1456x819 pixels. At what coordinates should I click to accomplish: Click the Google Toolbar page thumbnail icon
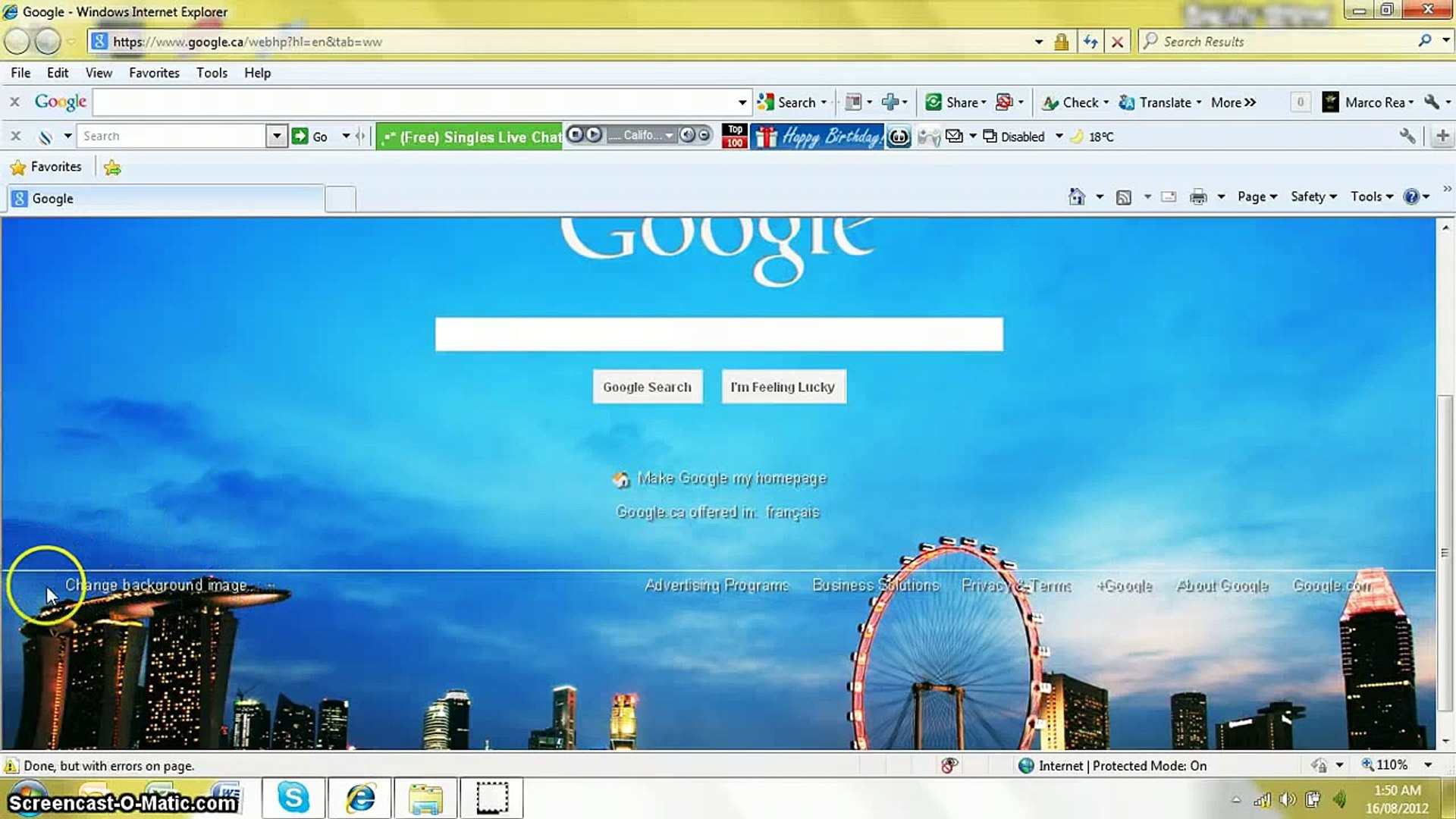click(853, 102)
